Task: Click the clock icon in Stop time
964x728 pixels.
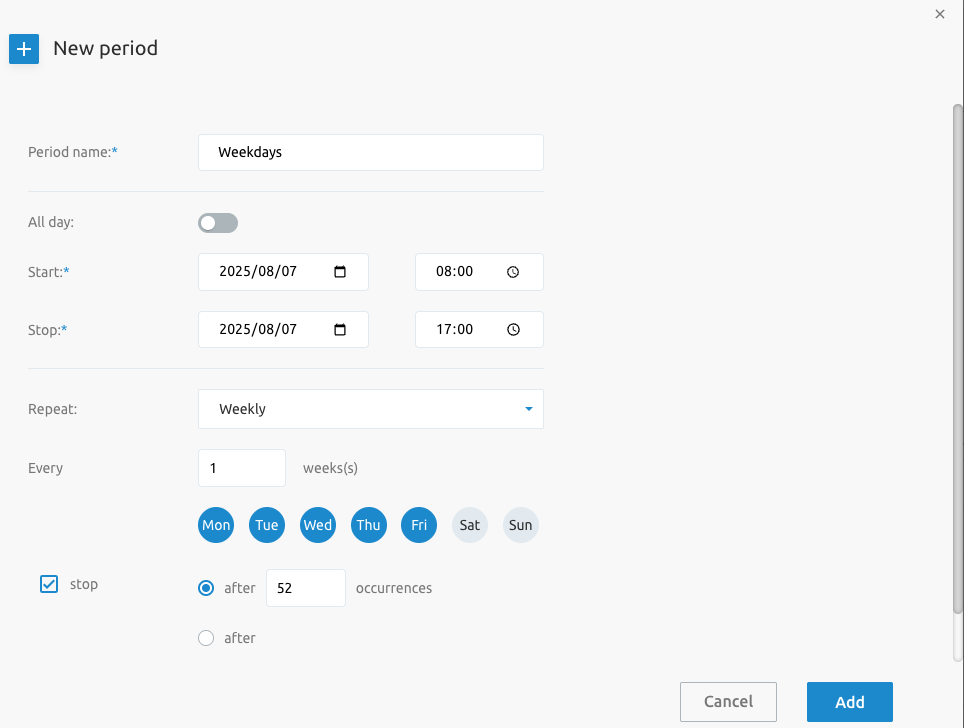Action: coord(513,330)
